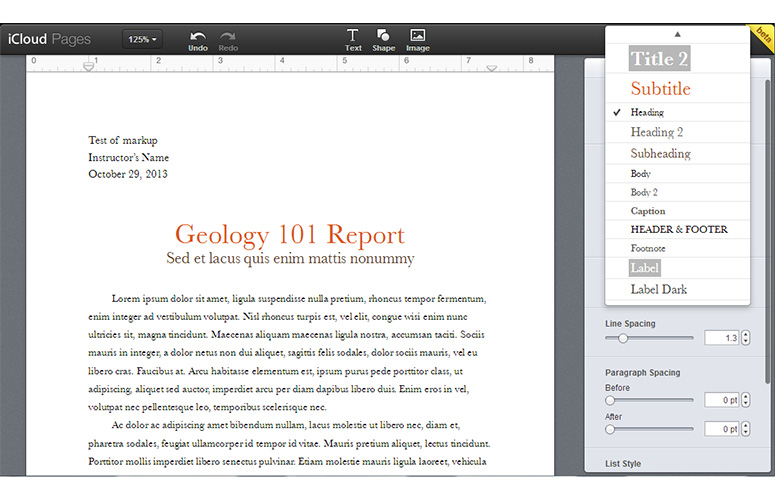
Task: Click the Redo arrow icon
Action: 228,36
